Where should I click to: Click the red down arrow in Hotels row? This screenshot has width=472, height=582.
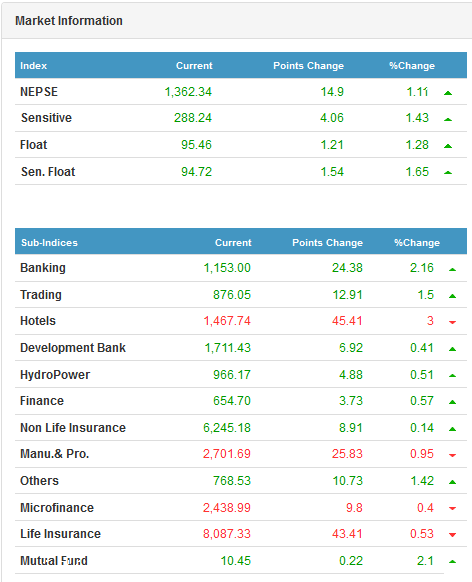pyautogui.click(x=452, y=322)
